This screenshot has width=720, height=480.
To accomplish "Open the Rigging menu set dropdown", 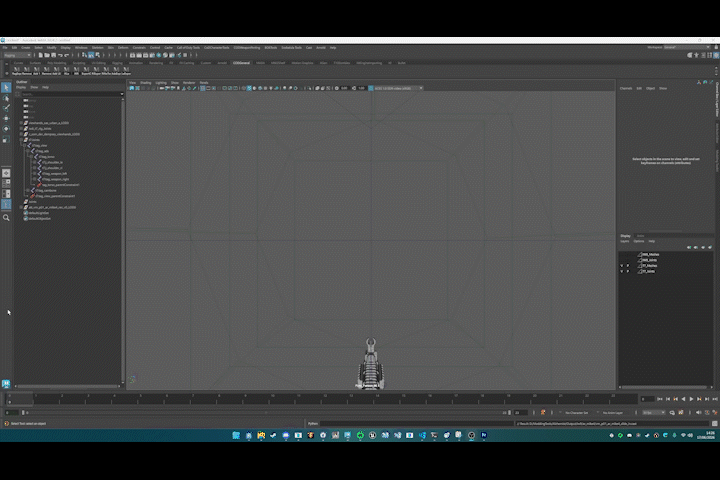I will pyautogui.click(x=17, y=55).
